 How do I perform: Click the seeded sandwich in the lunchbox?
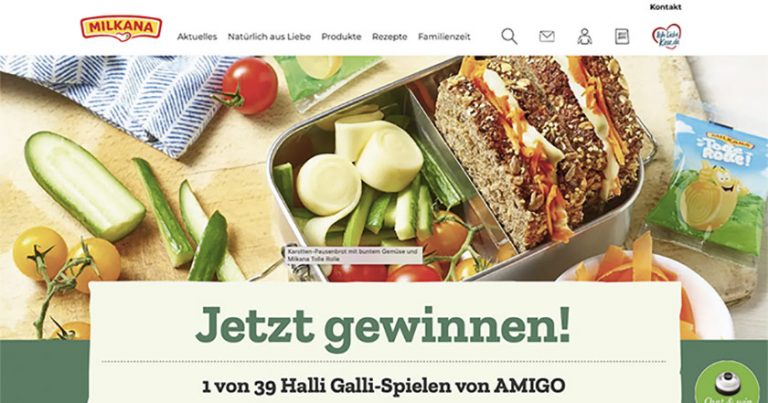[539, 147]
